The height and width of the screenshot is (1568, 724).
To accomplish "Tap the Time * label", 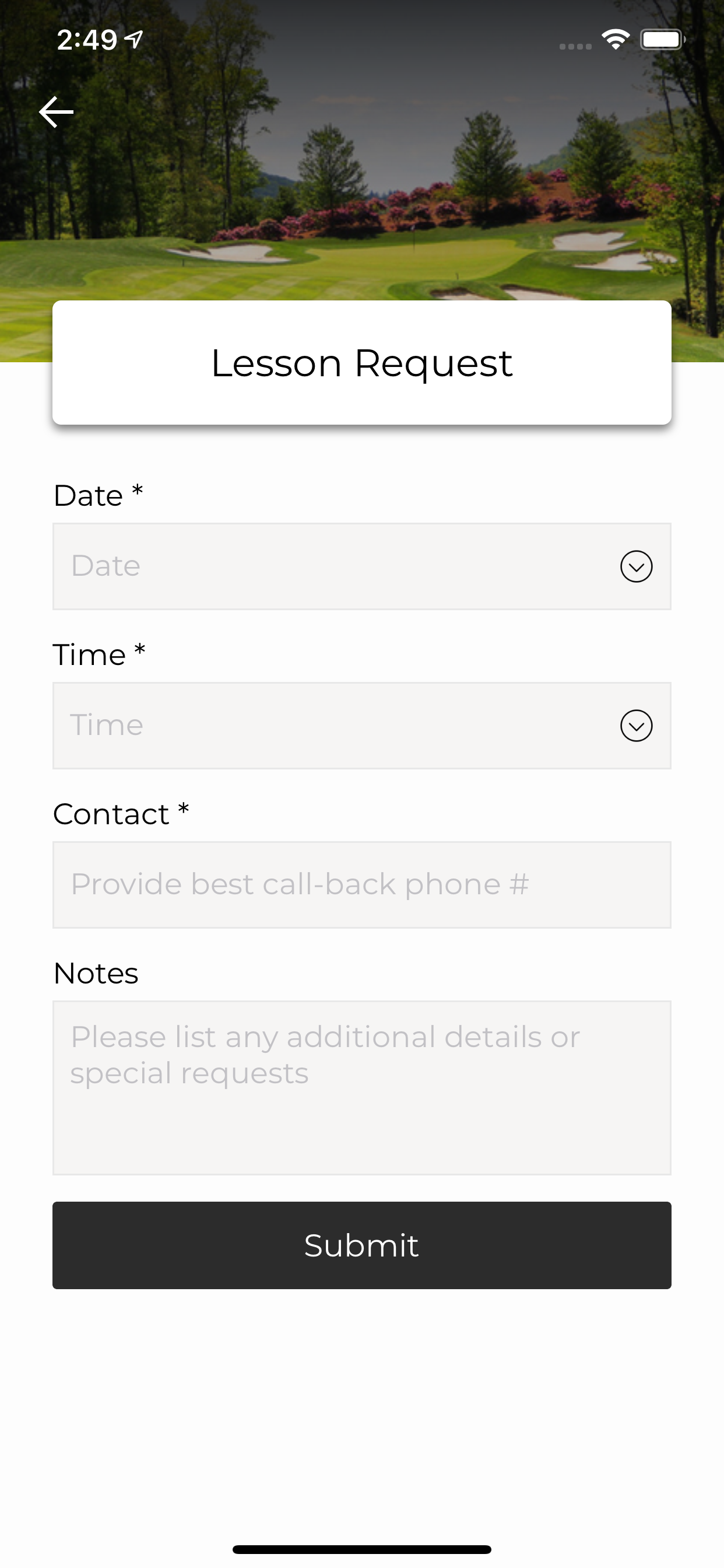I will 99,654.
